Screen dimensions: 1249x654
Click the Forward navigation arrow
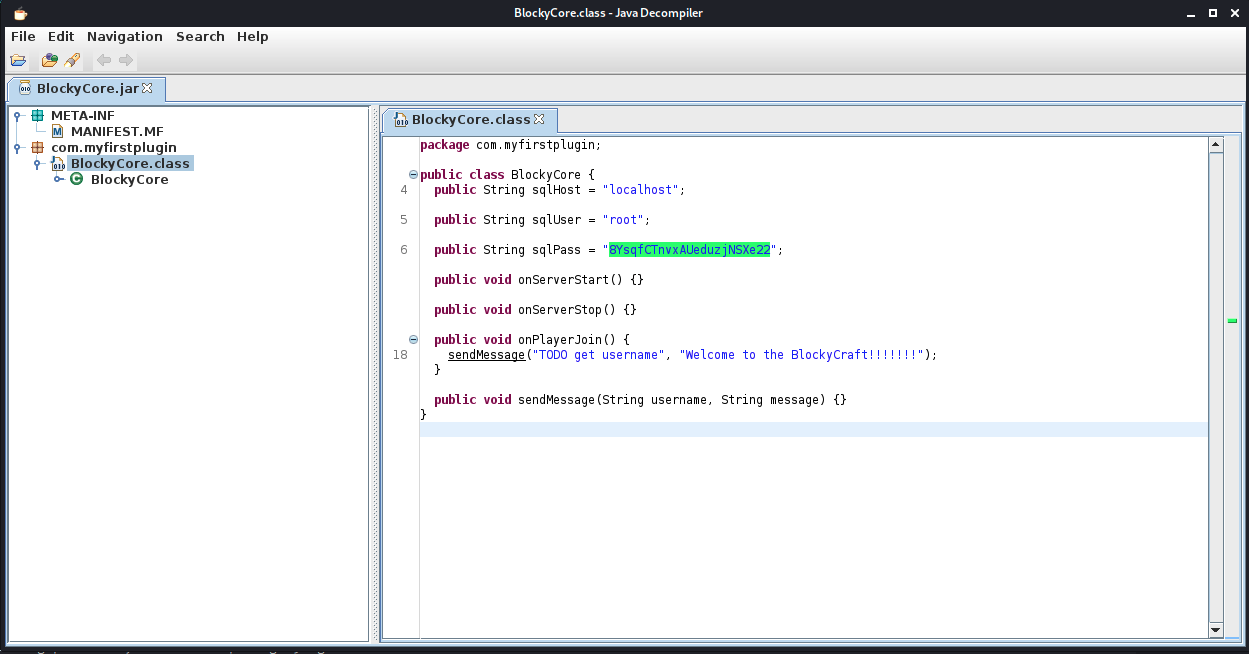tap(126, 61)
